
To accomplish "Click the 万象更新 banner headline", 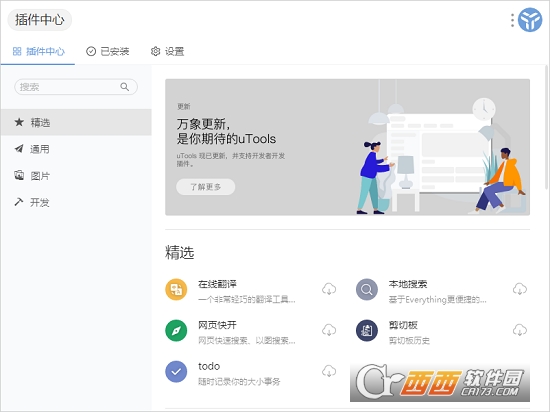I will (226, 131).
